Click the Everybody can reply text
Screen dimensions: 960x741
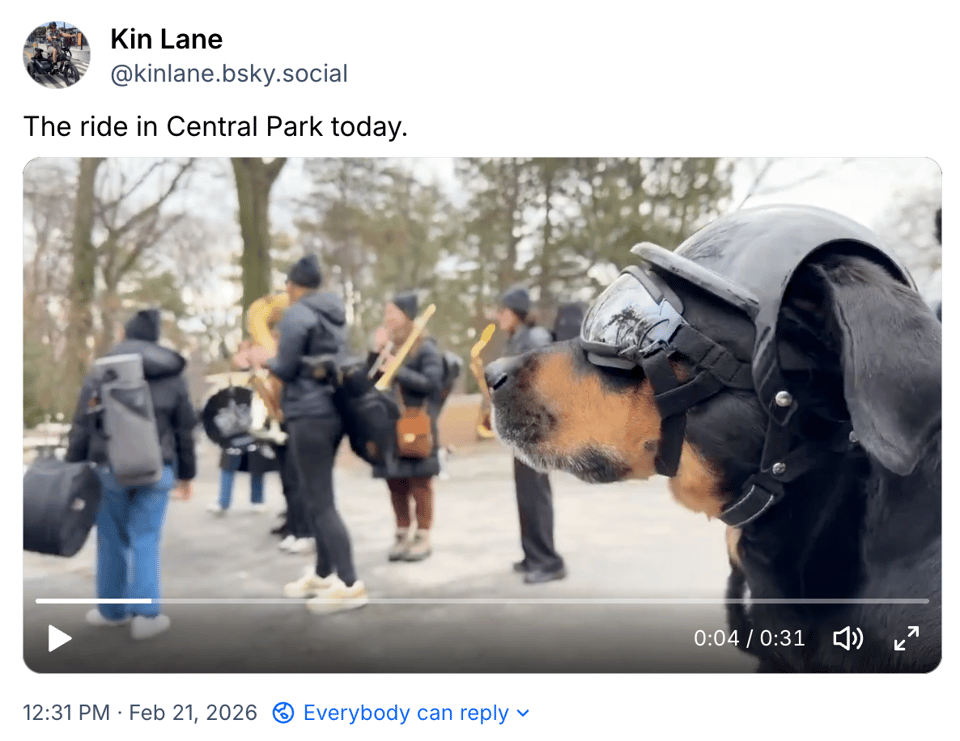point(406,713)
